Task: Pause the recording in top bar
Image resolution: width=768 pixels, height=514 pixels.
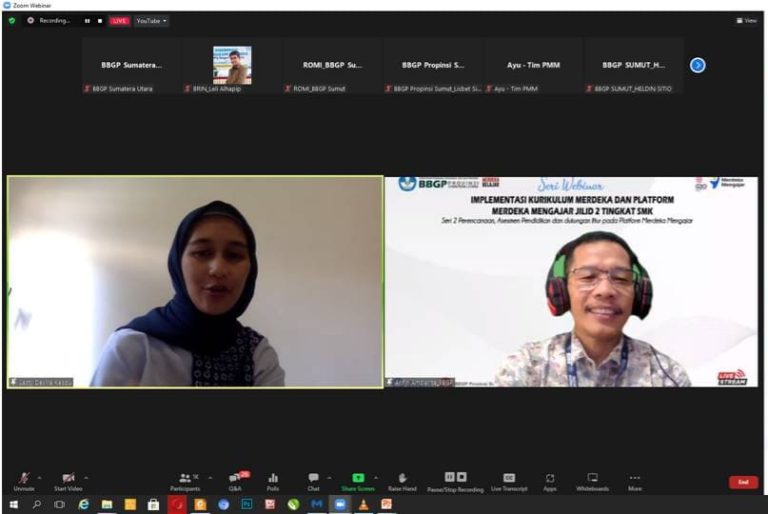Action: click(x=87, y=21)
